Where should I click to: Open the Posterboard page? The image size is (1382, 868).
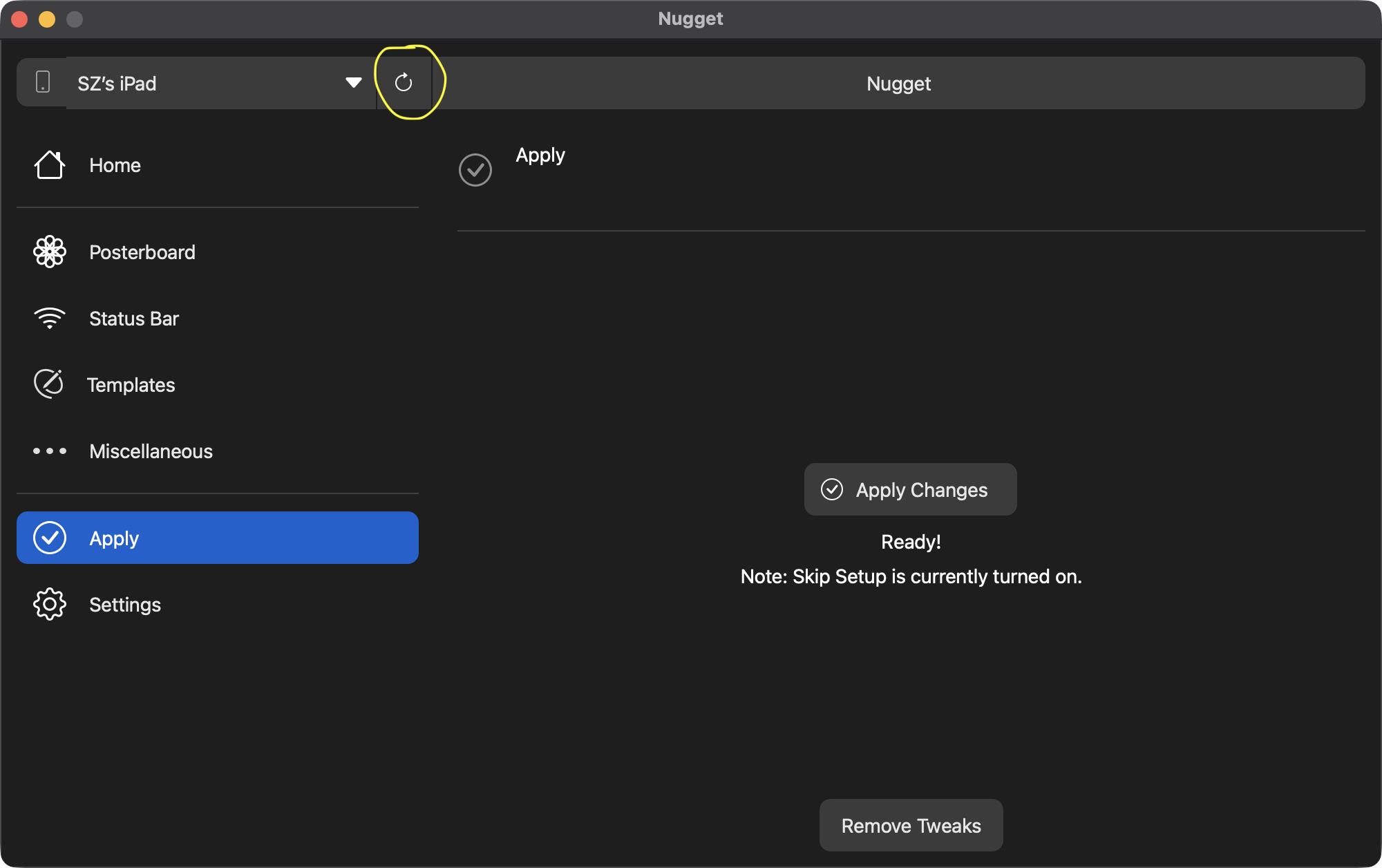(x=142, y=252)
